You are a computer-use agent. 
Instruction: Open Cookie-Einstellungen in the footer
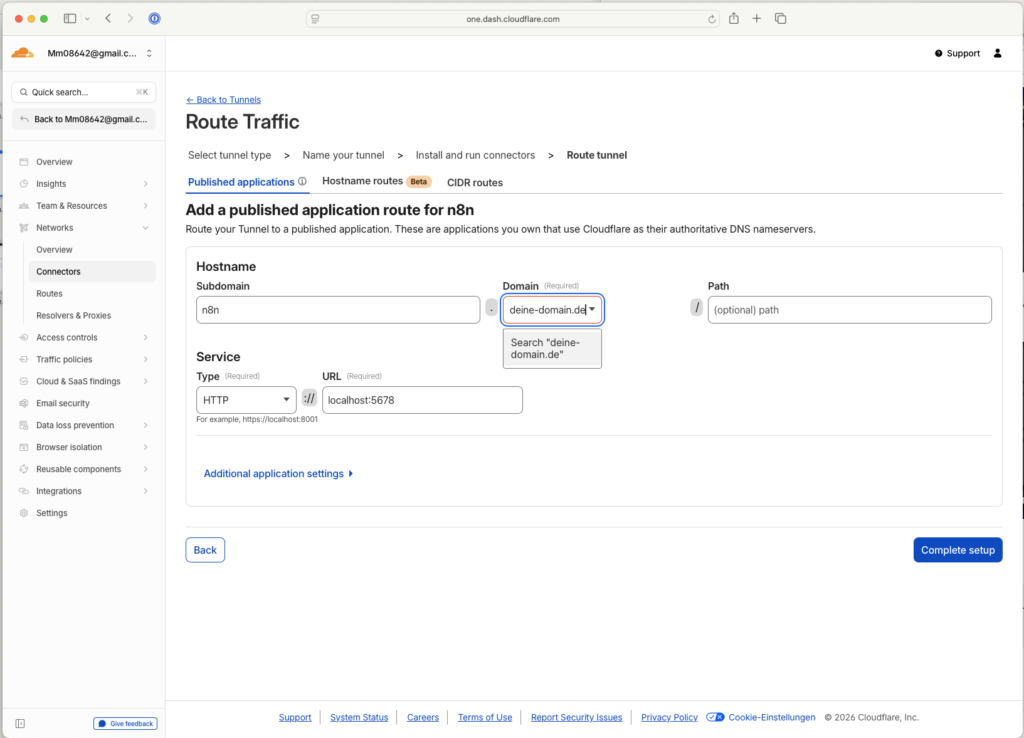tap(762, 717)
